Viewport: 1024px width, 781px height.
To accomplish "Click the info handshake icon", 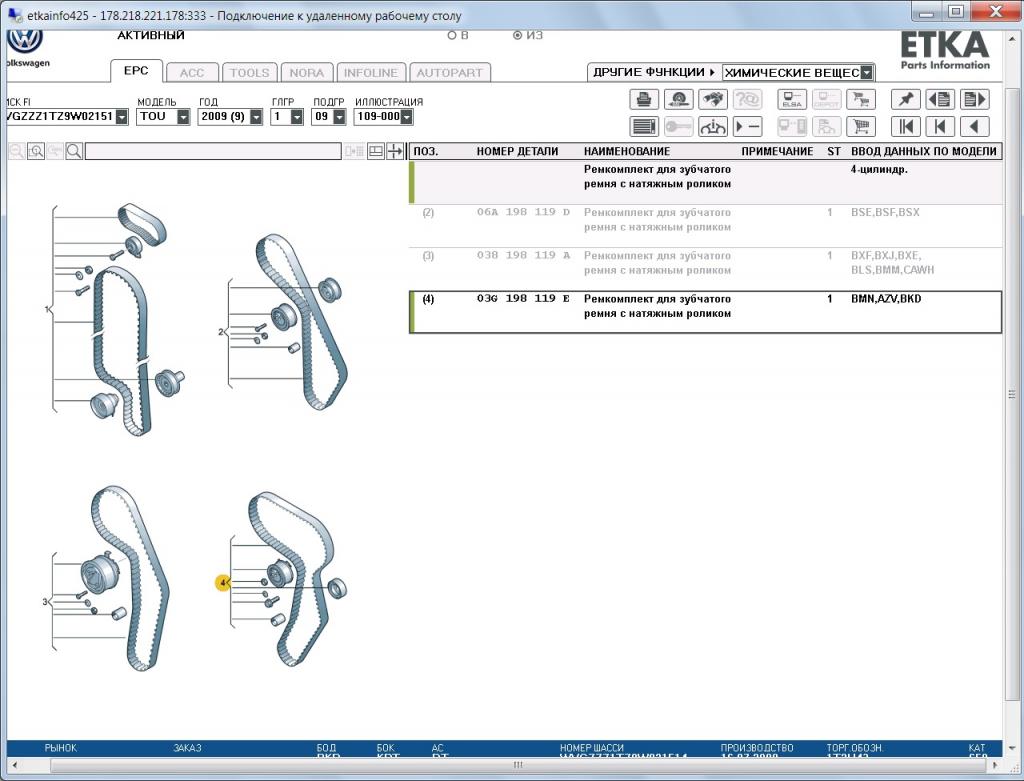I will (713, 126).
